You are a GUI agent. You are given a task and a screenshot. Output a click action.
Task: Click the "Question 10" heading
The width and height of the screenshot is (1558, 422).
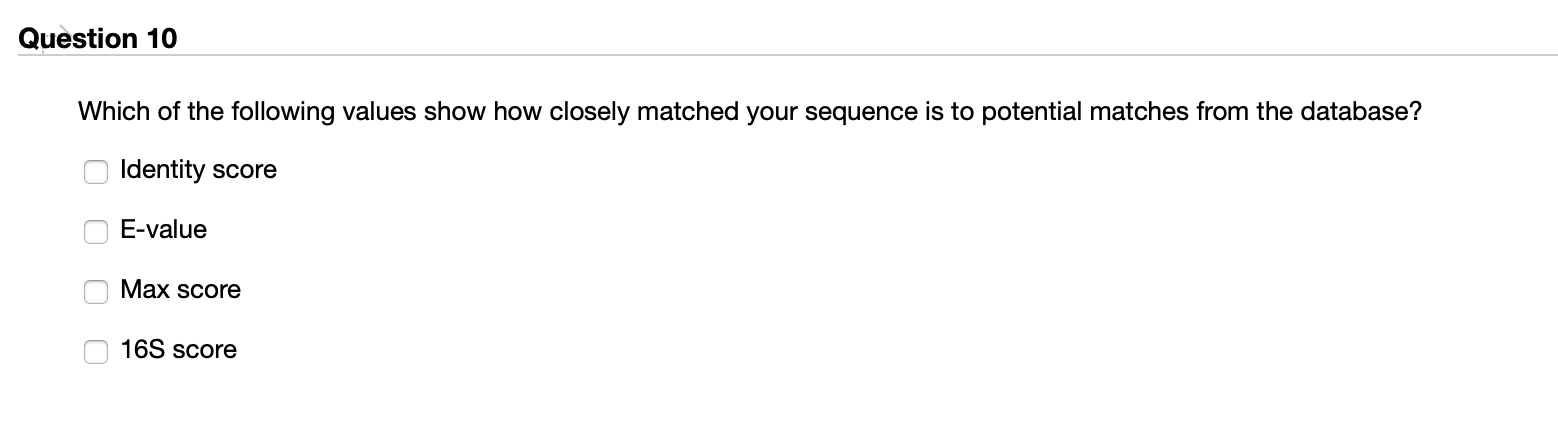tap(98, 39)
